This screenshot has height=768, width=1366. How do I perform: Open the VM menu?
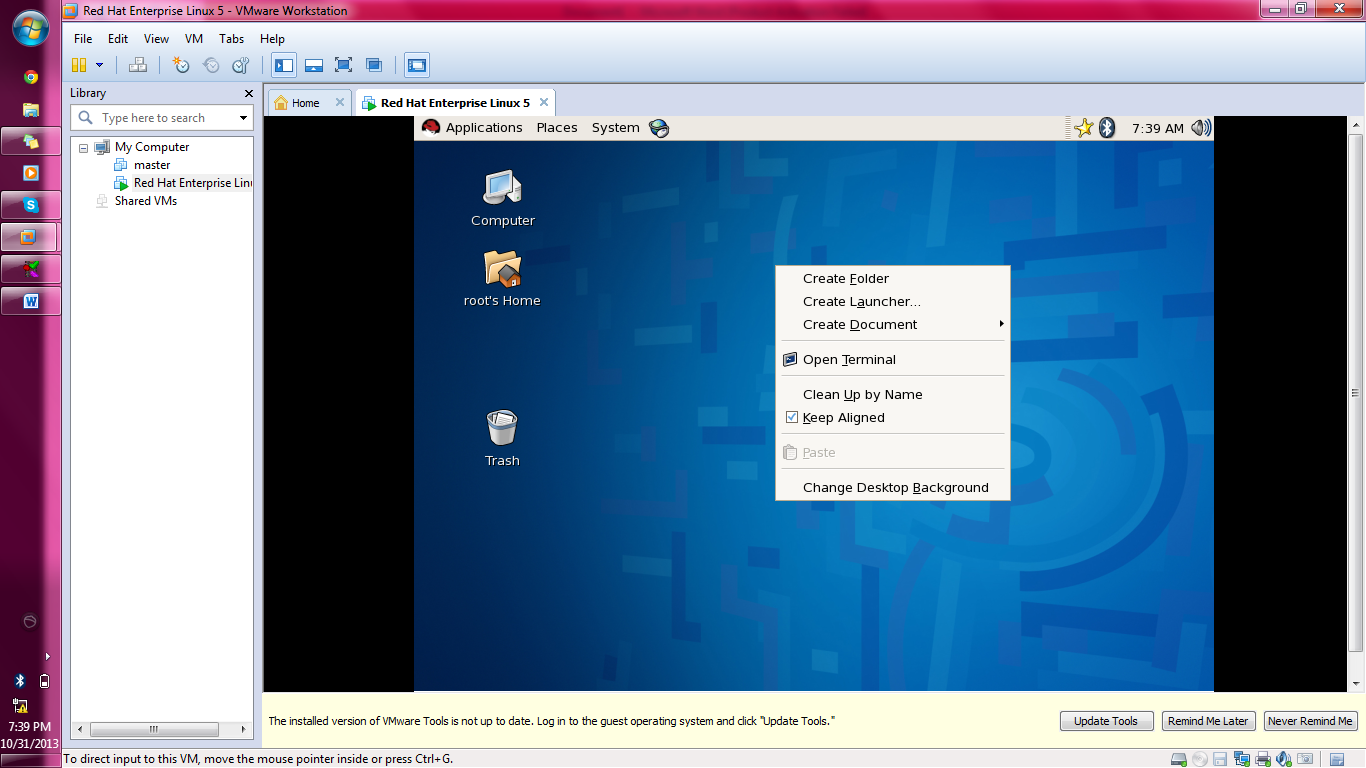(194, 39)
